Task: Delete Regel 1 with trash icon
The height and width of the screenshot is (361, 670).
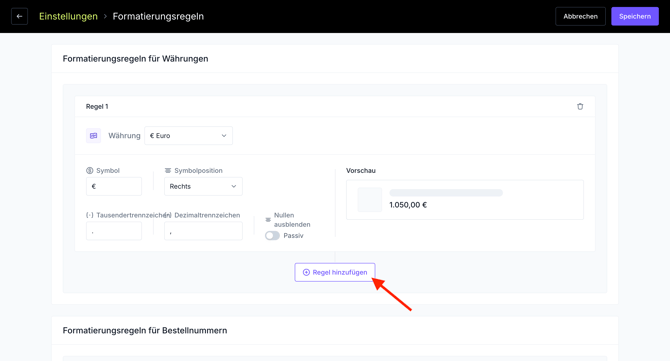Action: (580, 106)
